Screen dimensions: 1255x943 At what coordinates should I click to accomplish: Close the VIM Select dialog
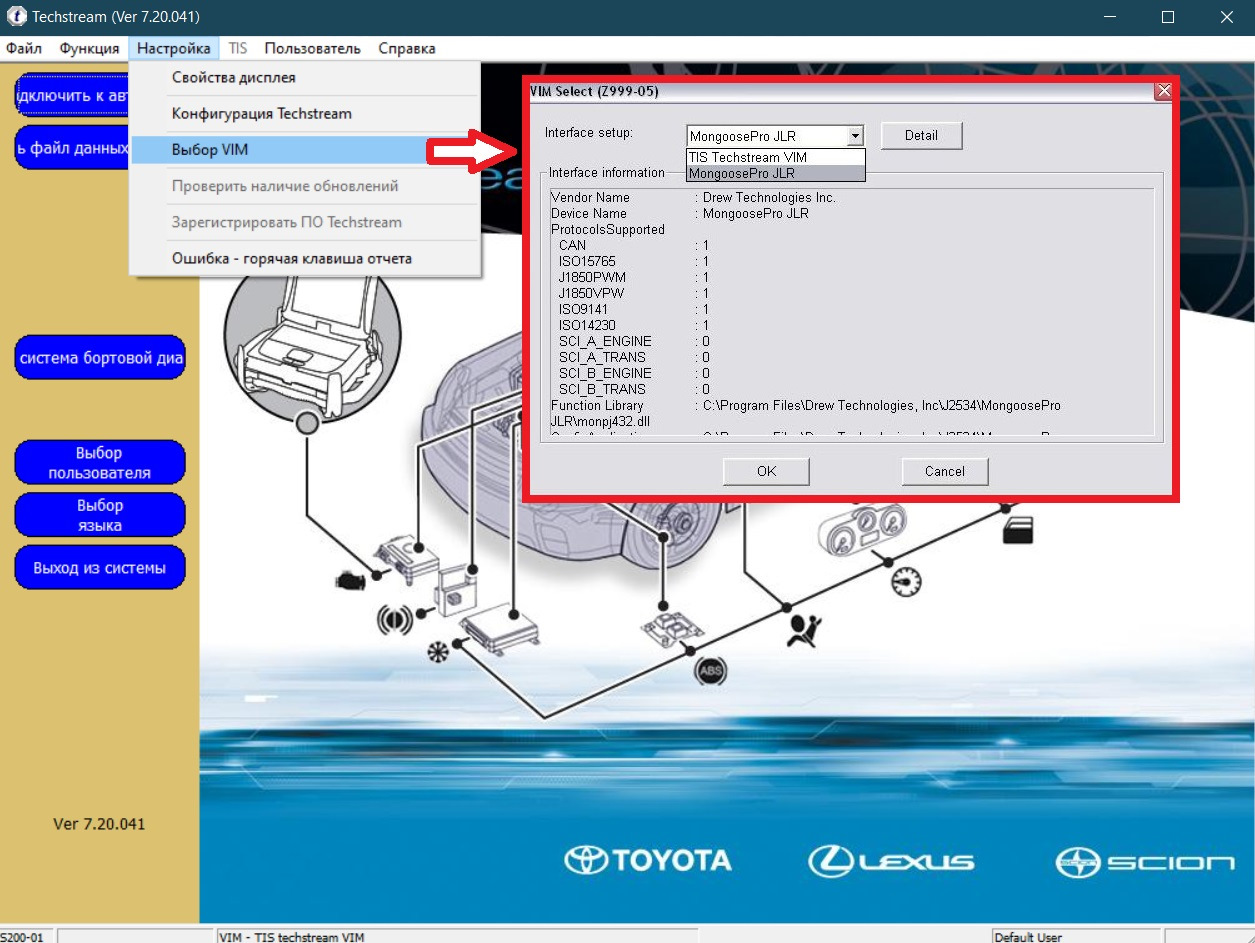pos(1163,91)
